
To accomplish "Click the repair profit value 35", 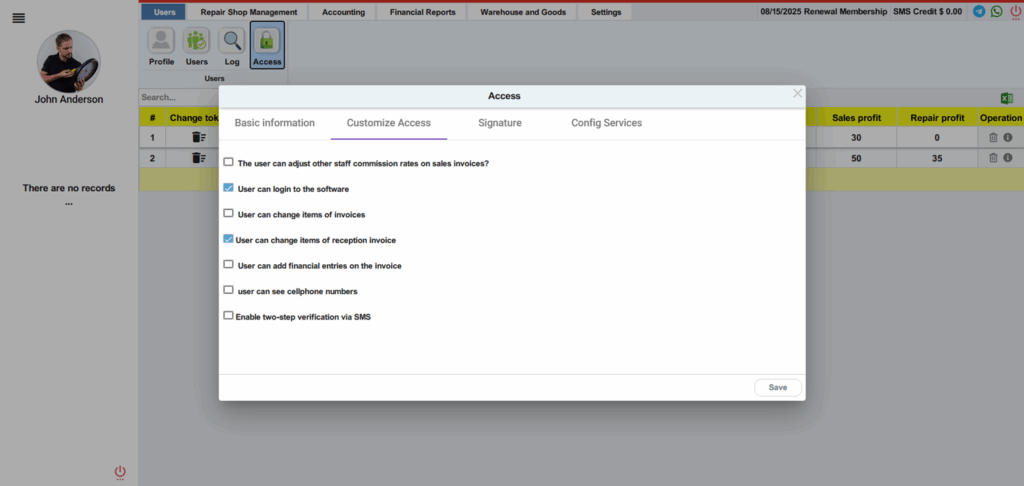I will point(937,158).
